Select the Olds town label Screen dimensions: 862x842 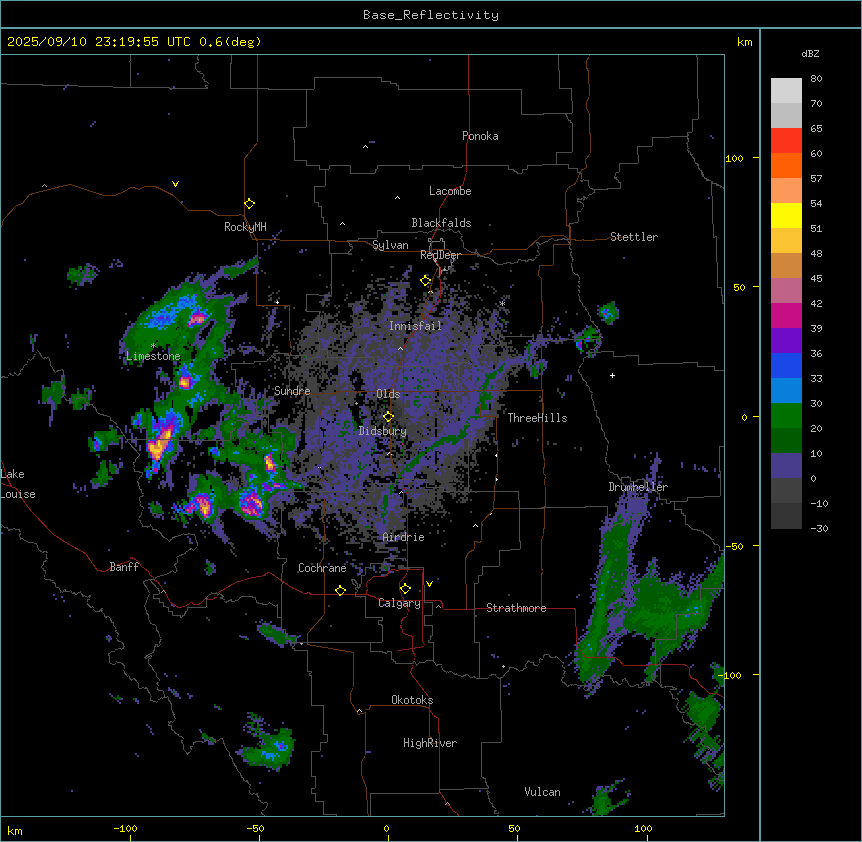[x=388, y=394]
